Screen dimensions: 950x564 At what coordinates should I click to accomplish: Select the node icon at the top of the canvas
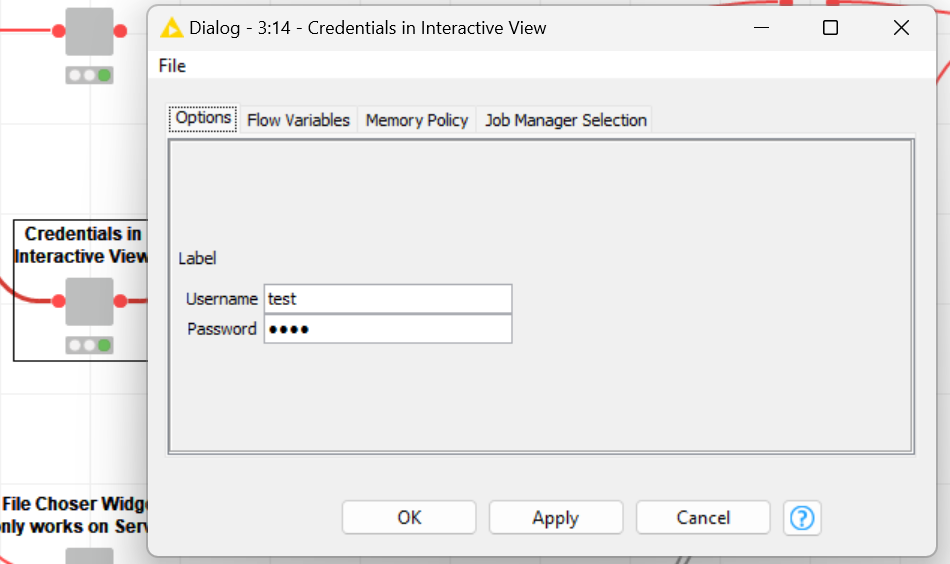90,31
